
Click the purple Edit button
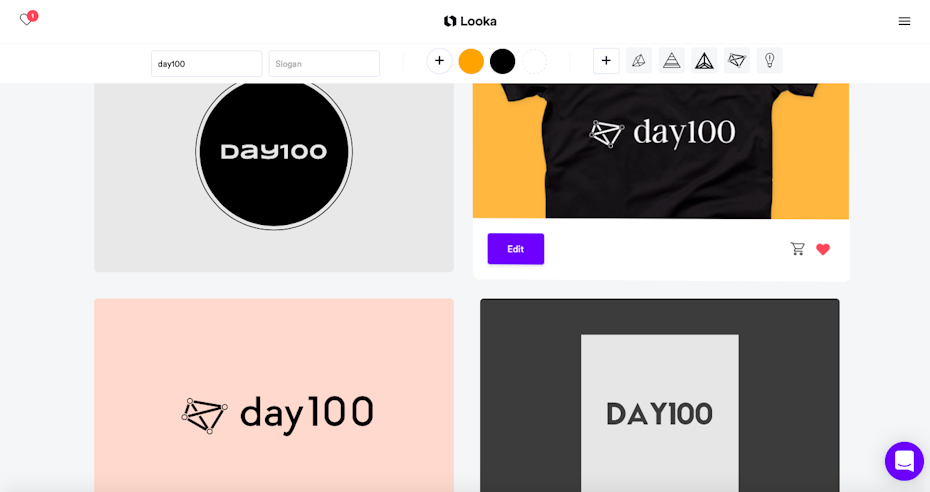(x=515, y=249)
